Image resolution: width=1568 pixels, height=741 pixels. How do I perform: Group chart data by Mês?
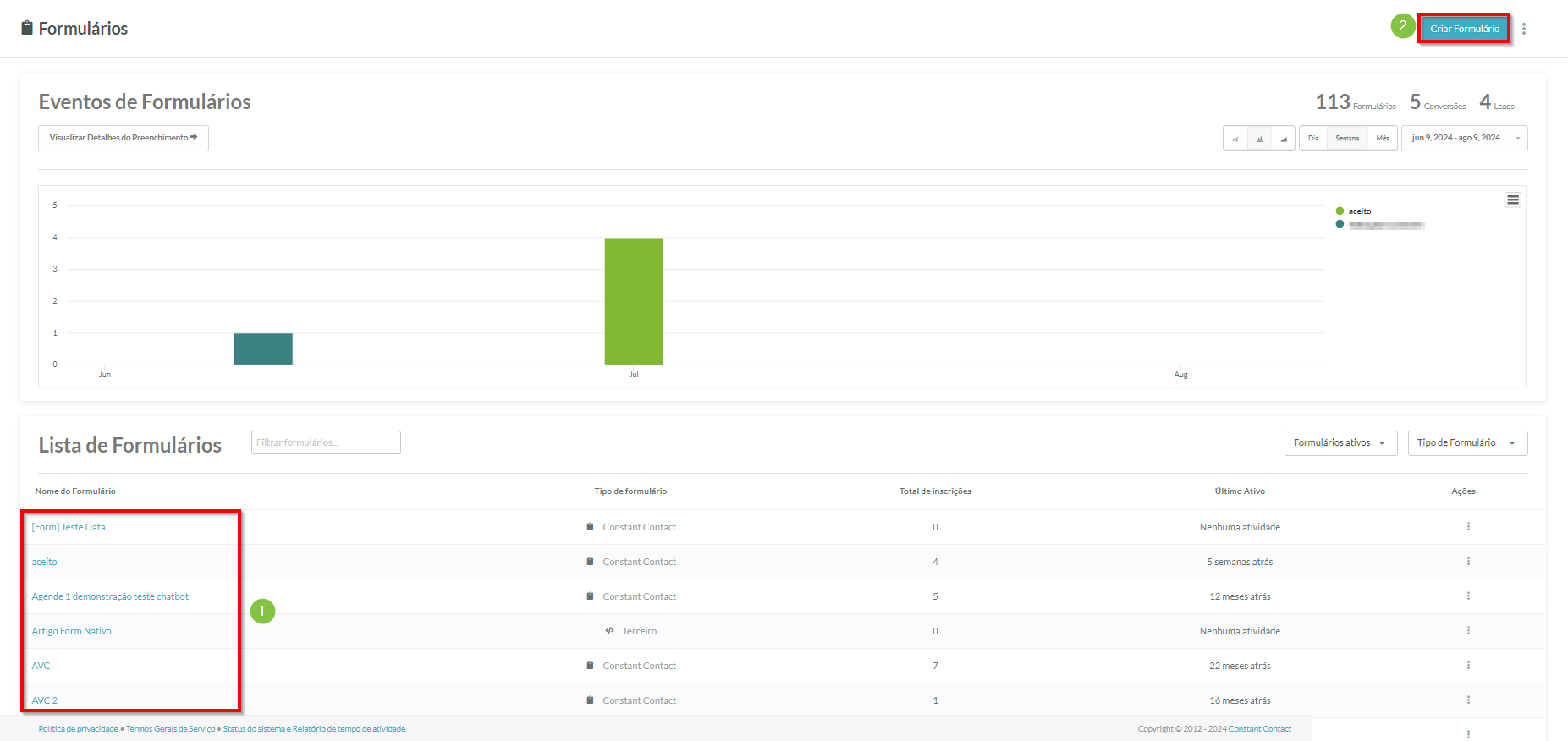[x=1382, y=139]
